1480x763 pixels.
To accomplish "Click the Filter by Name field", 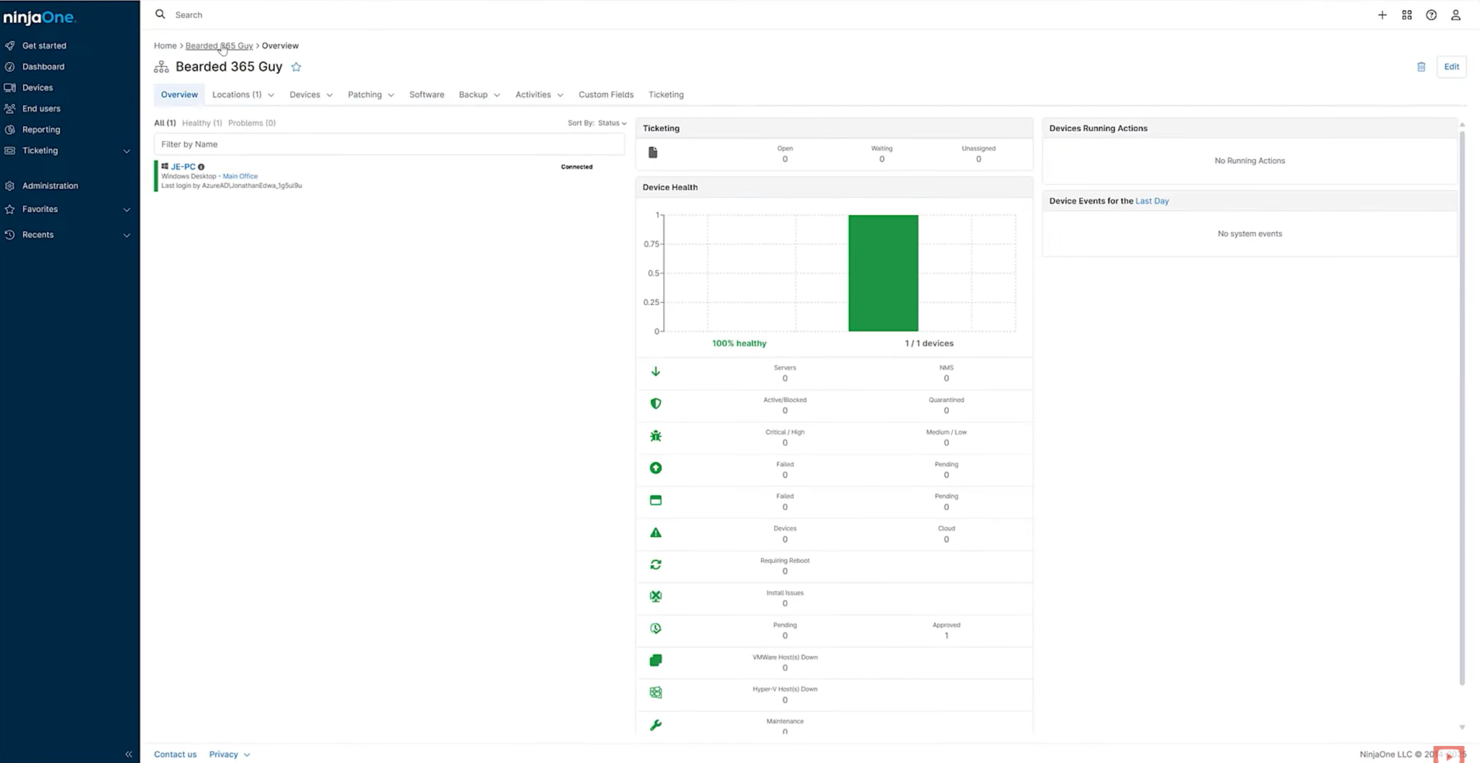I will coord(390,144).
